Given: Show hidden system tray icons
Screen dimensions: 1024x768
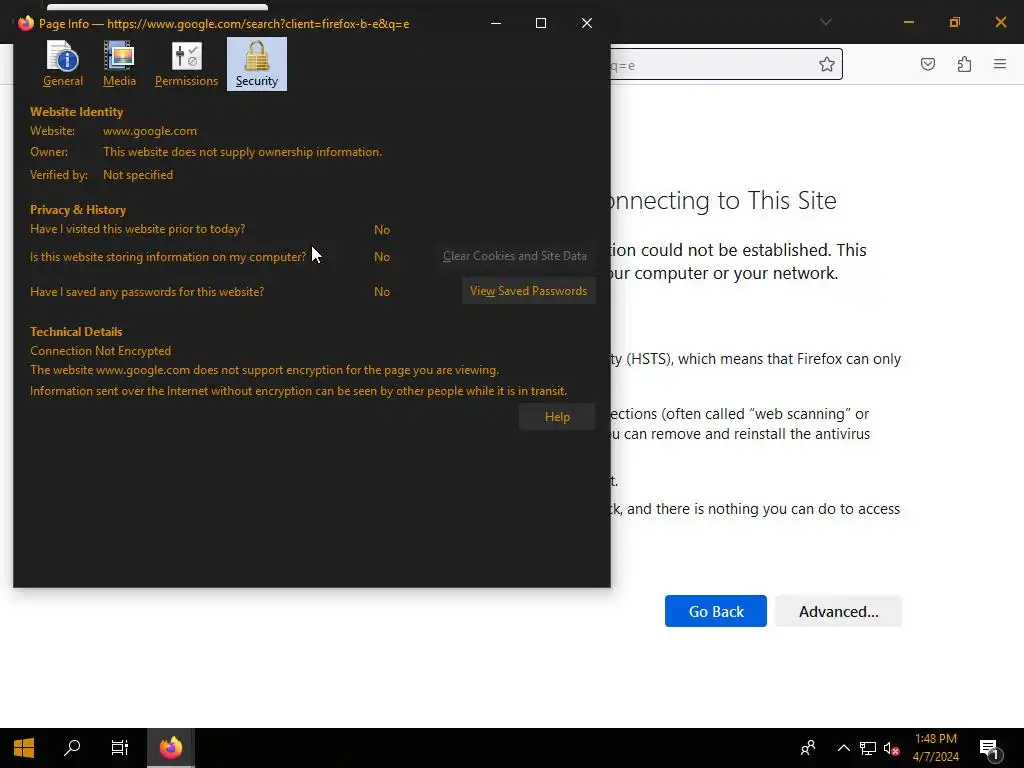Looking at the screenshot, I should tap(844, 748).
